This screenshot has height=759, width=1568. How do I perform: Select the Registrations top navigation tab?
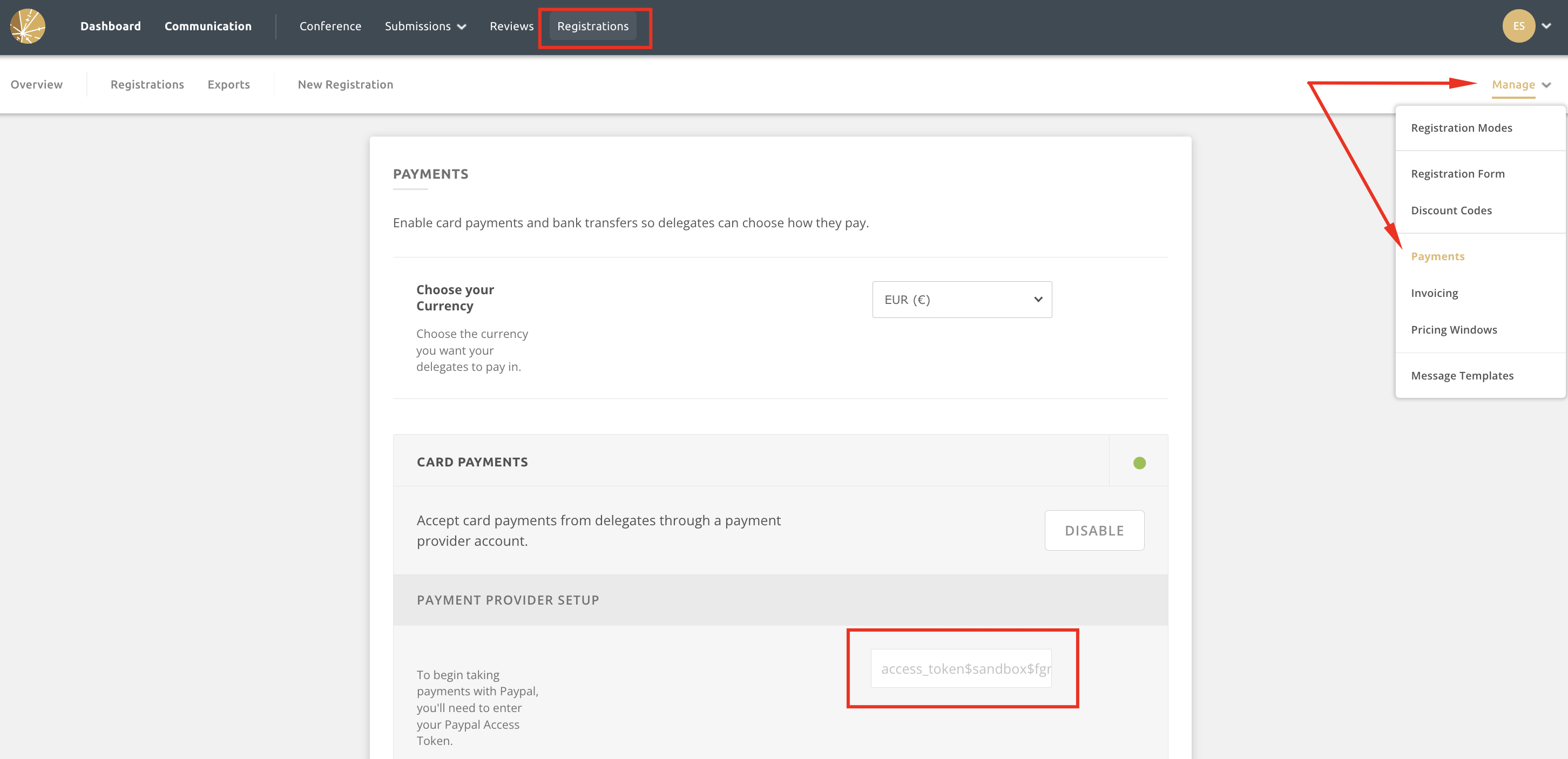(x=592, y=26)
